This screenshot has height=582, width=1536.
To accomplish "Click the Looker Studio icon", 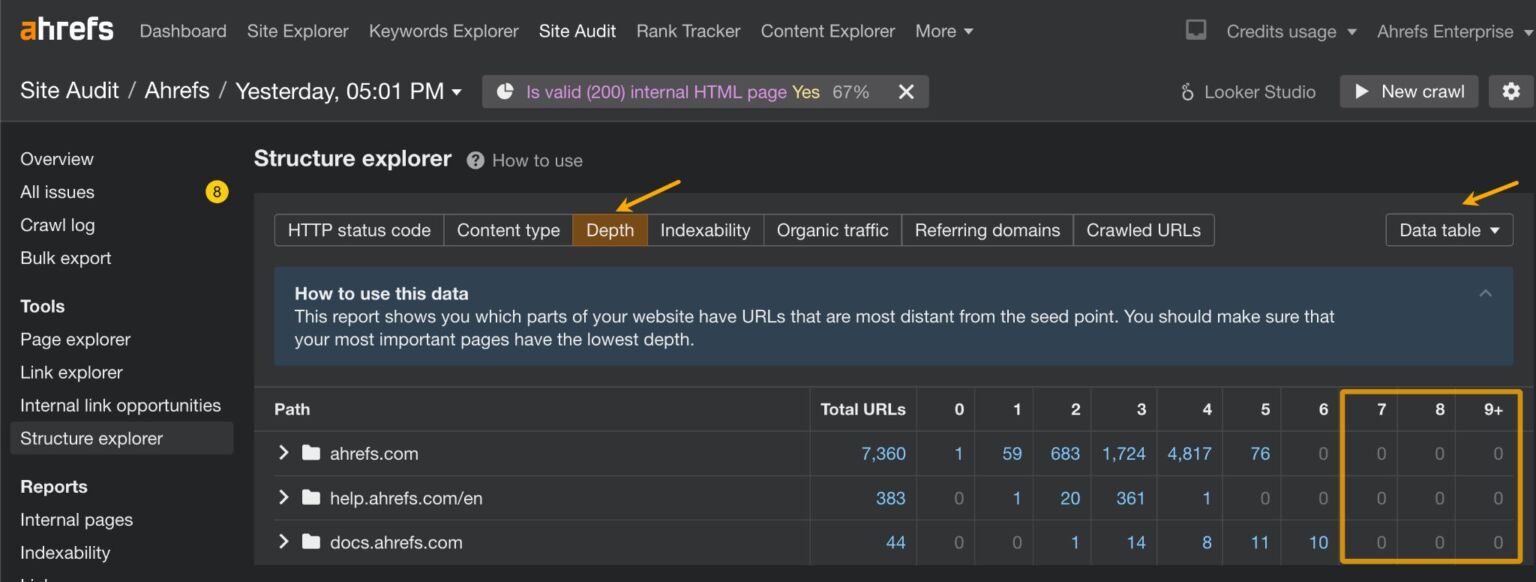I will tap(1186, 91).
